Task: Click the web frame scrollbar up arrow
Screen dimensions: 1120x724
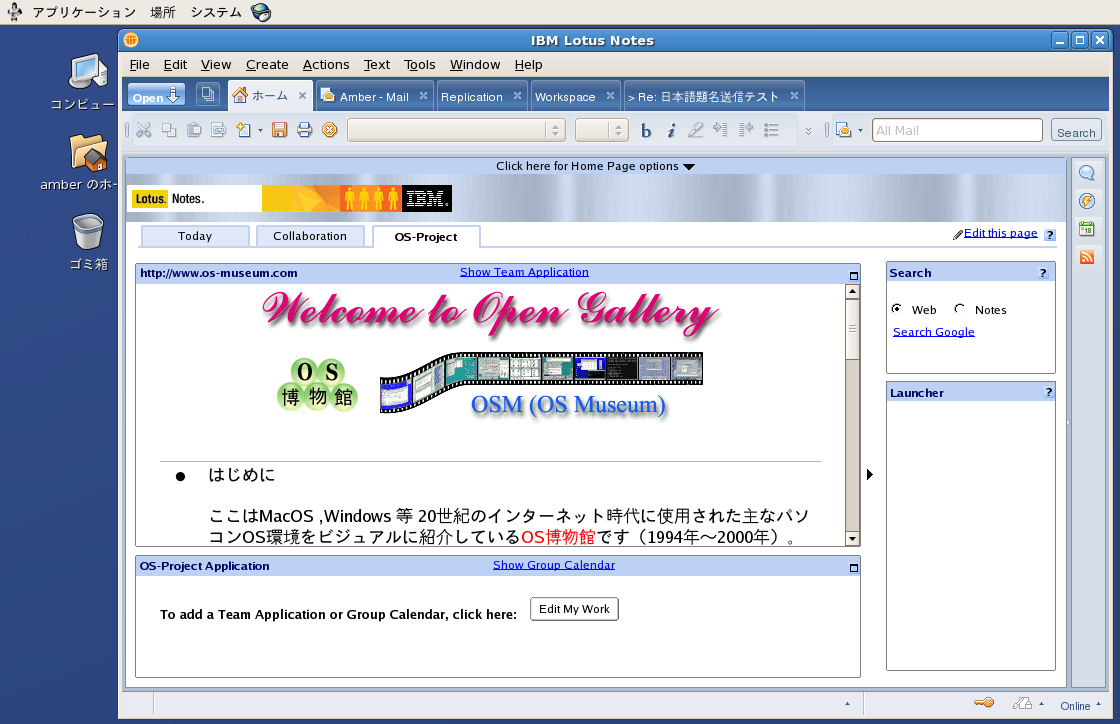Action: click(x=852, y=291)
